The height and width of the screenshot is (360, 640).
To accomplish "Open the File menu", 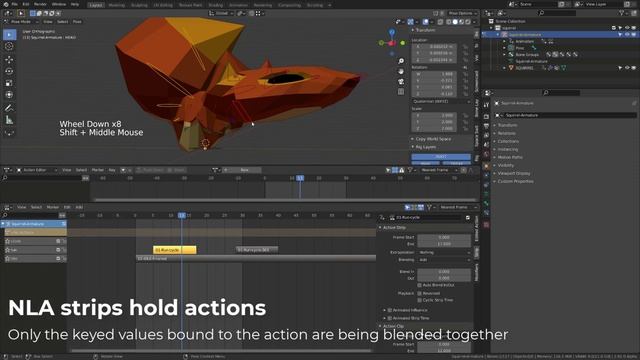I will (14, 4).
